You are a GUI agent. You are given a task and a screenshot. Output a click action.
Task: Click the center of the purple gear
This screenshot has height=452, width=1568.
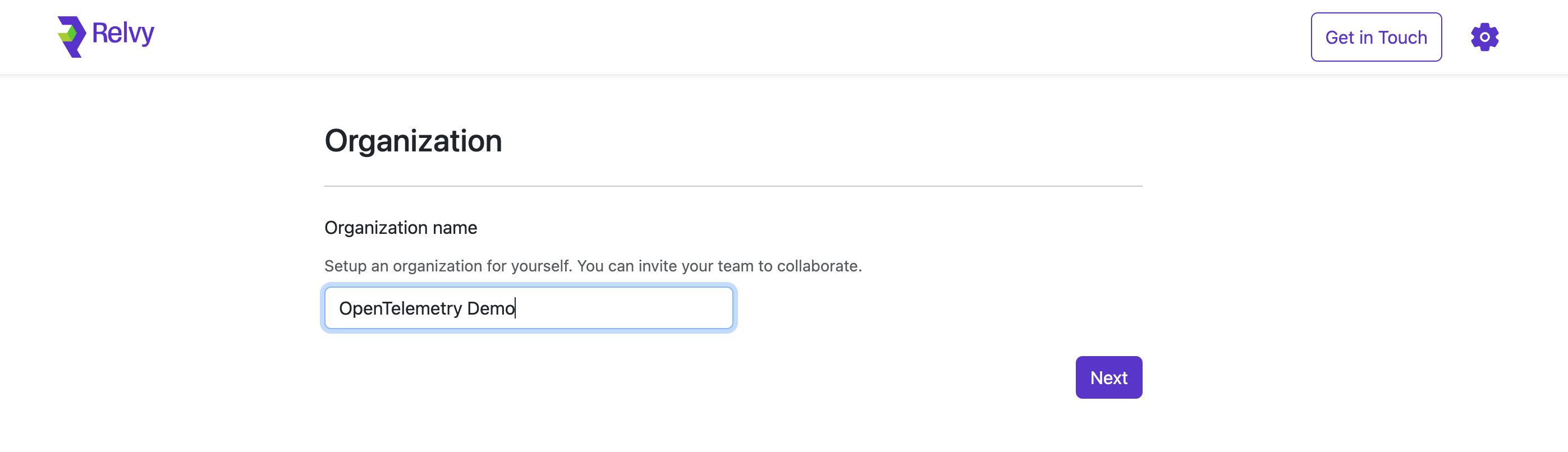[x=1484, y=37]
